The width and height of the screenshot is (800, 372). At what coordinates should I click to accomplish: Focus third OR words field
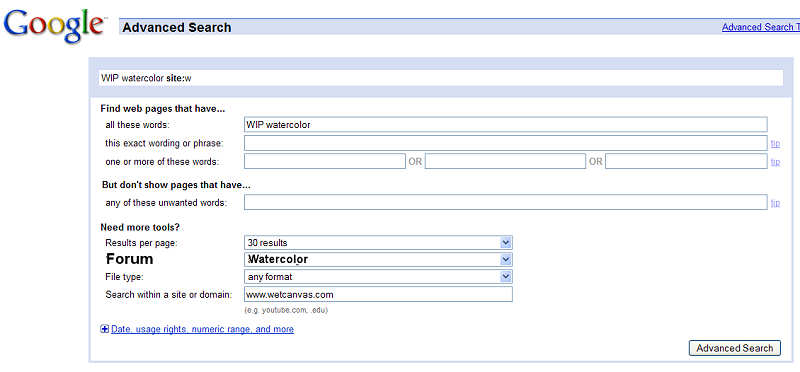(686, 161)
